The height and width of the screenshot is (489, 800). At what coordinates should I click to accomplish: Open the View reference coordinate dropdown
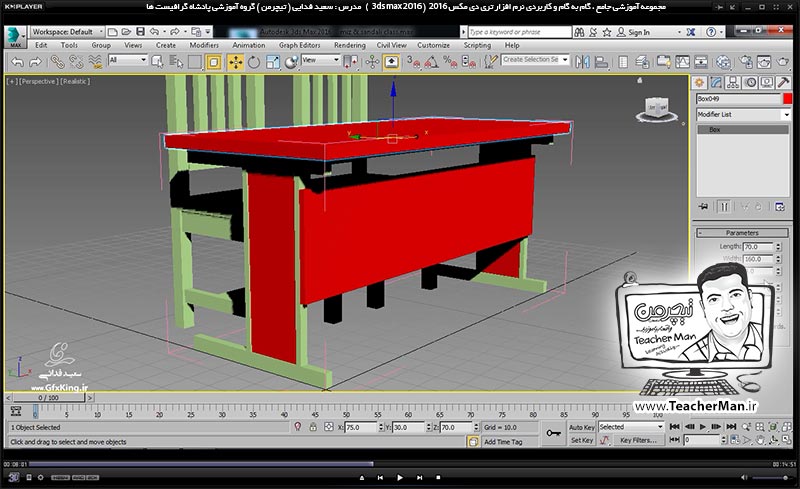tap(320, 60)
